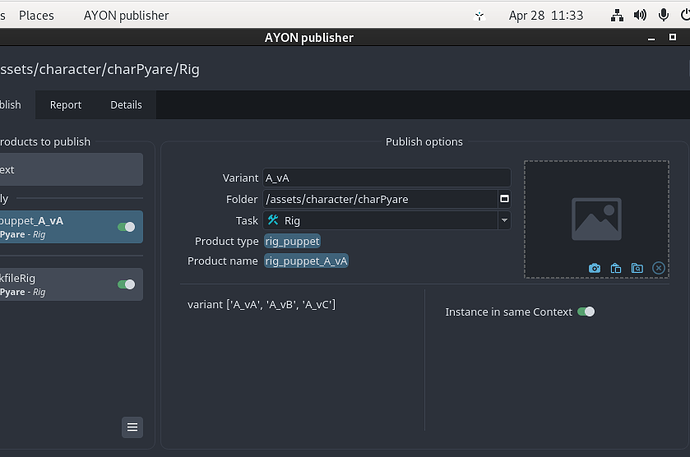Image resolution: width=690 pixels, height=457 pixels.
Task: Toggle off the rig_puppet_A_vA instance
Action: tap(126, 227)
